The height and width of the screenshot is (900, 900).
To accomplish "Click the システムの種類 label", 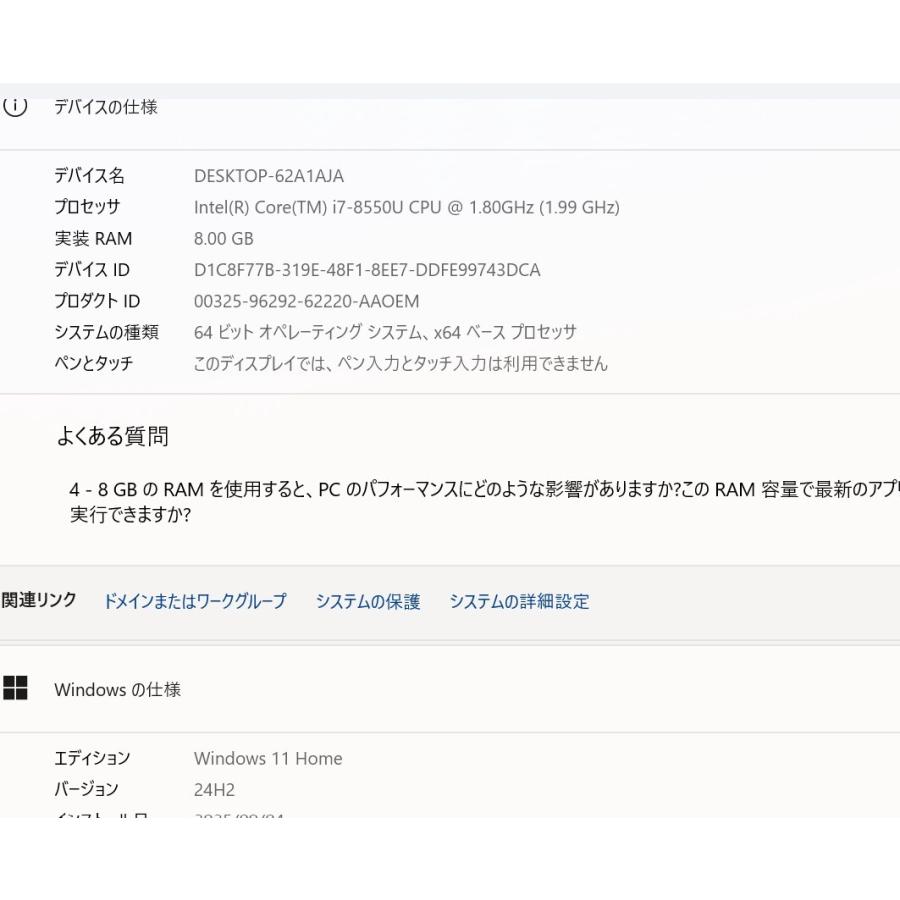I will click(106, 332).
